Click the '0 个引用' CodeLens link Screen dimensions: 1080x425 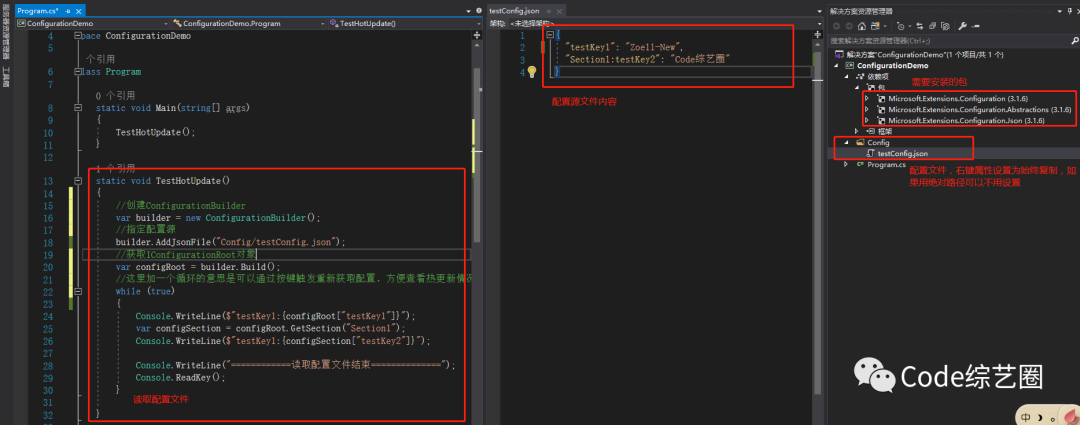[116, 96]
